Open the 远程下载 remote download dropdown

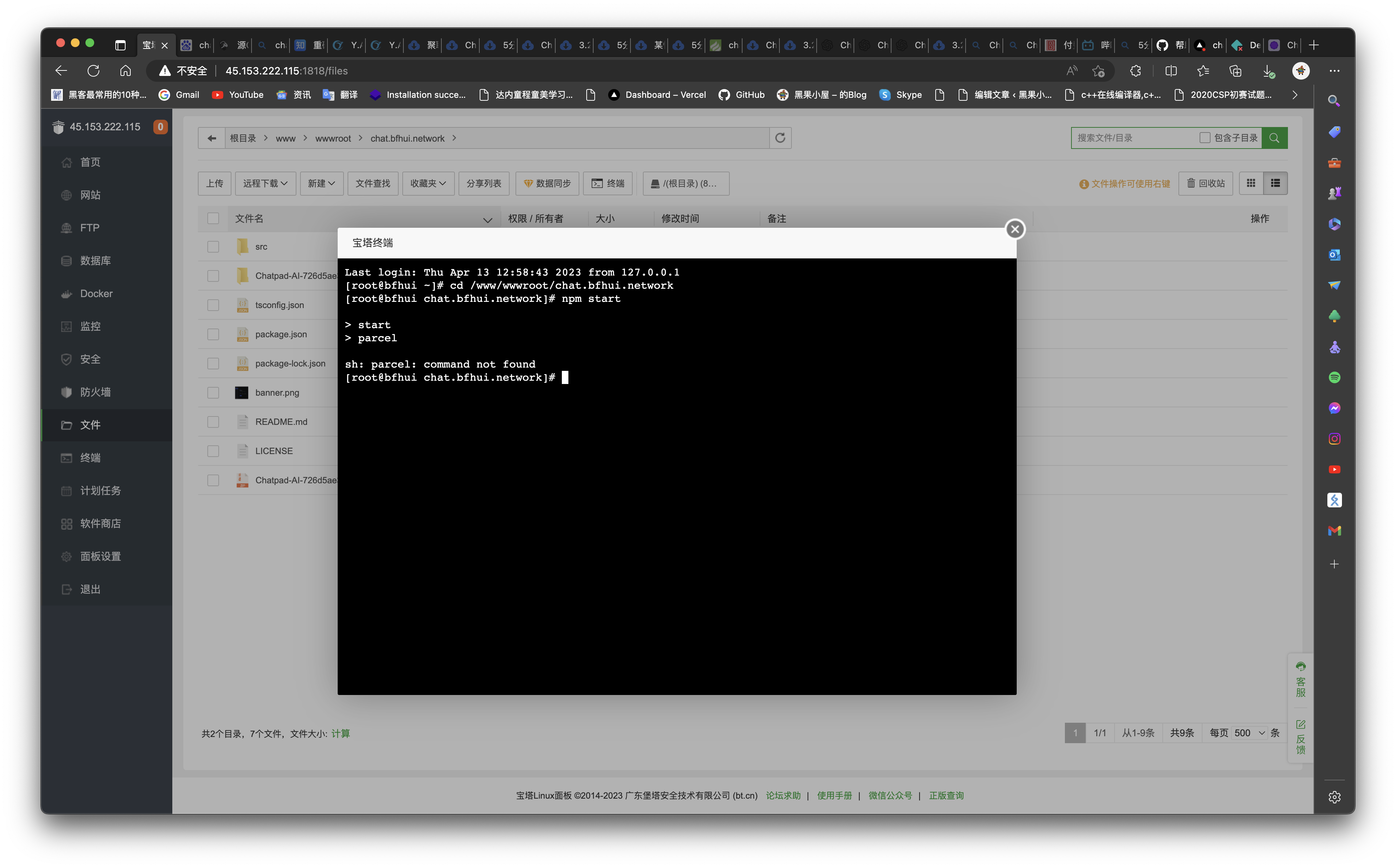click(265, 183)
